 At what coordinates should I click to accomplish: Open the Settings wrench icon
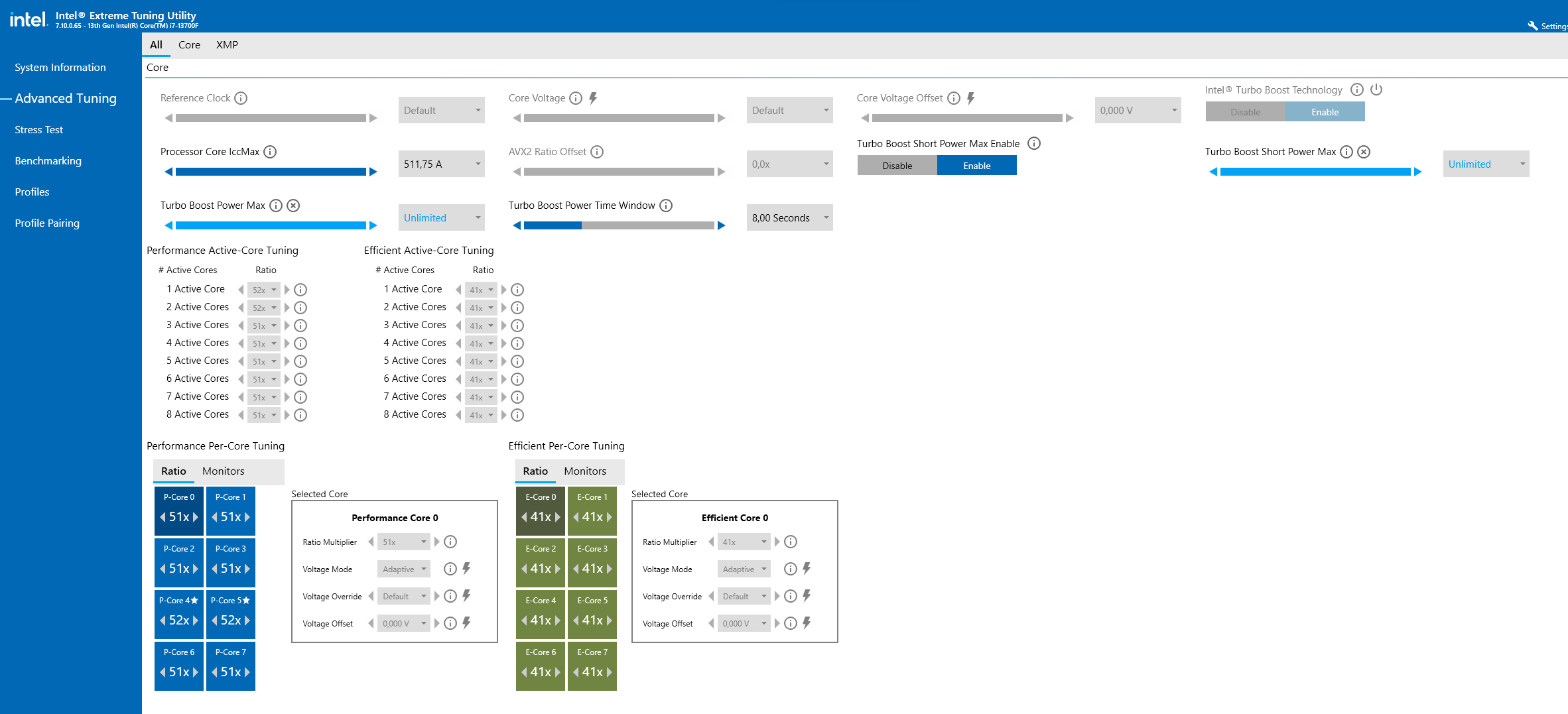click(x=1533, y=26)
